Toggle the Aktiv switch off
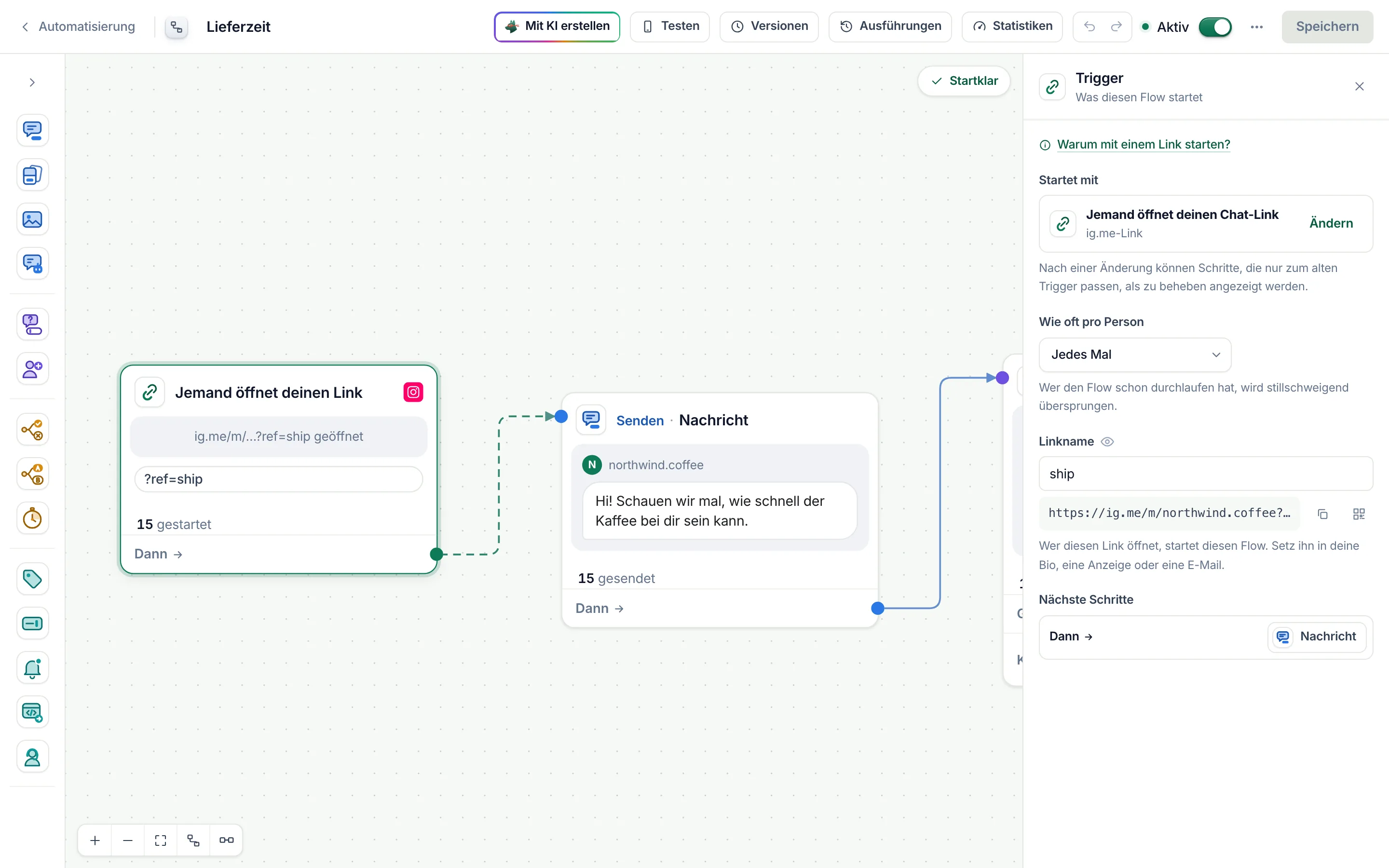1389x868 pixels. 1214,27
